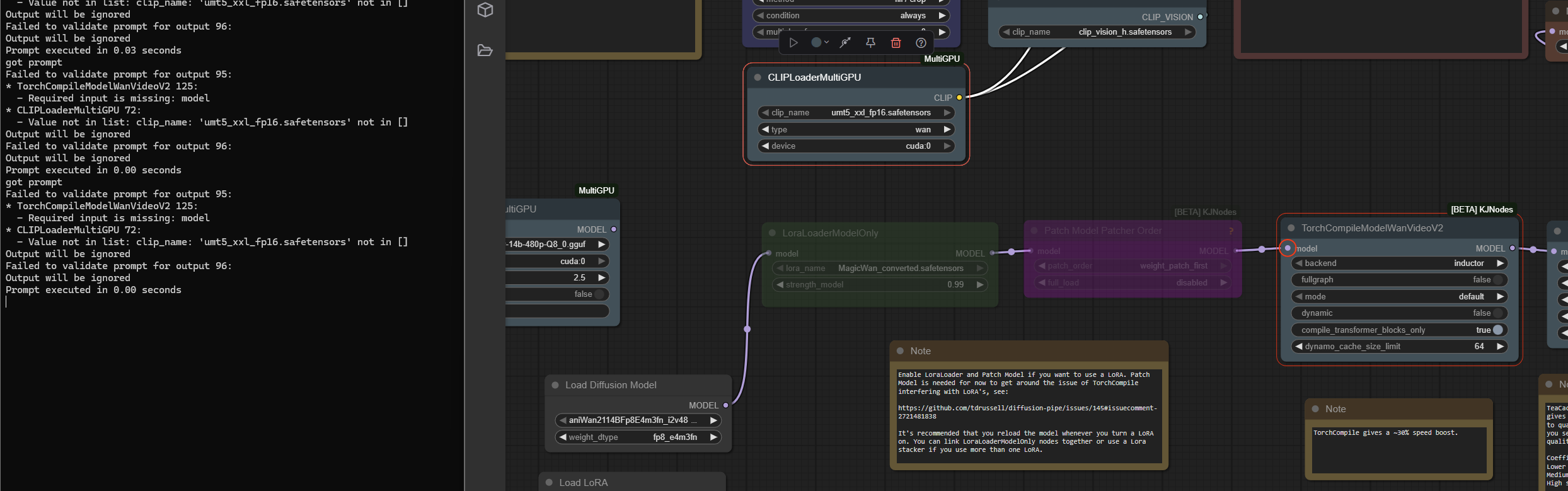Image resolution: width=1568 pixels, height=491 pixels.
Task: Click the 2.5 value field in the gguf MultiGPU node
Action: (x=557, y=278)
